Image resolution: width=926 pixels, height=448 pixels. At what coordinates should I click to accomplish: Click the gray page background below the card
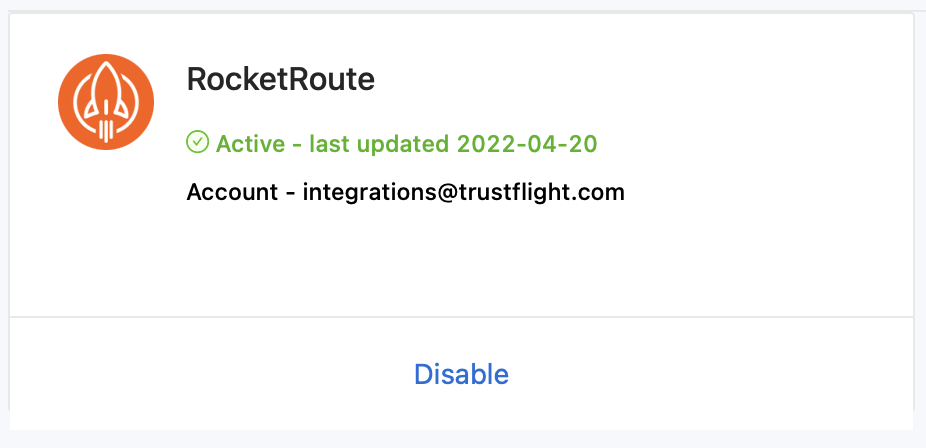tap(460, 439)
